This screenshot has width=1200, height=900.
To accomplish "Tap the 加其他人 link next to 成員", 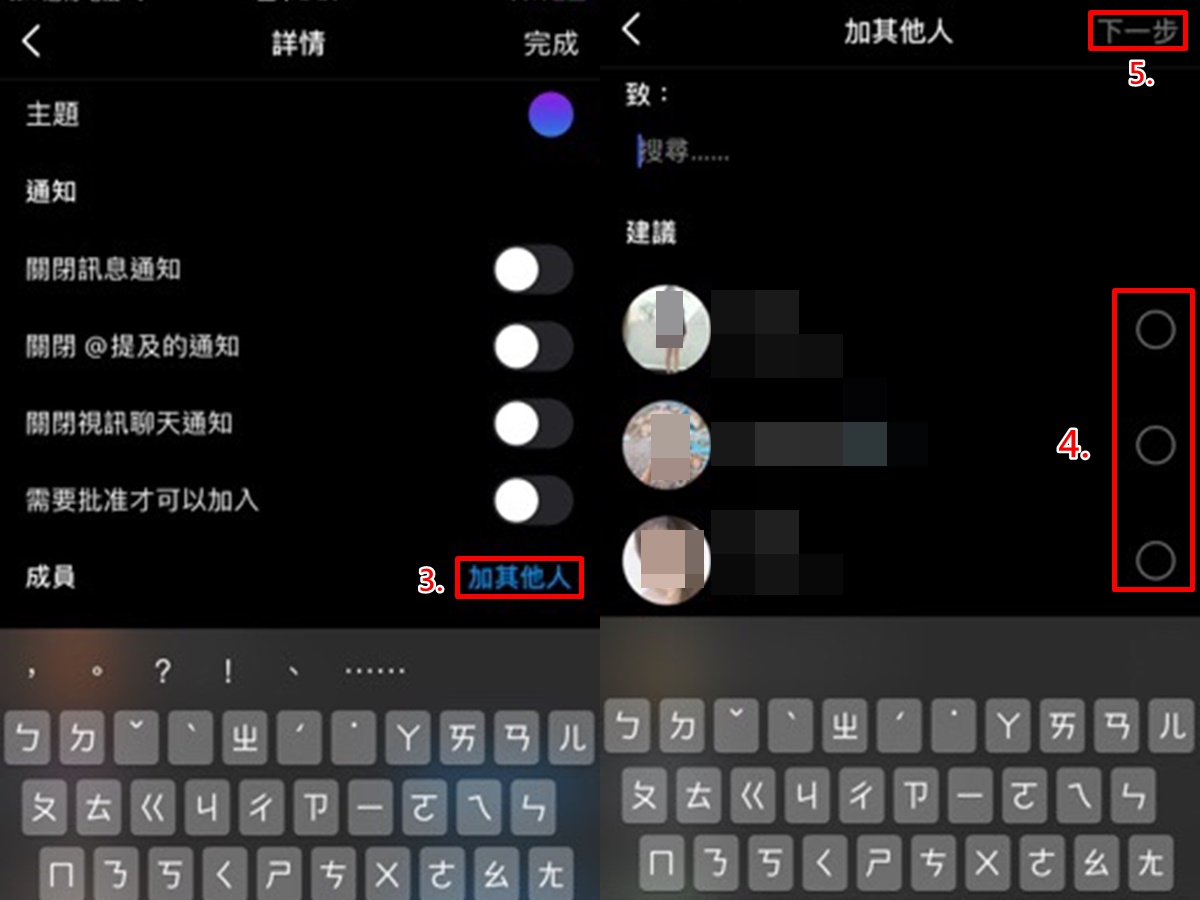I will (519, 577).
